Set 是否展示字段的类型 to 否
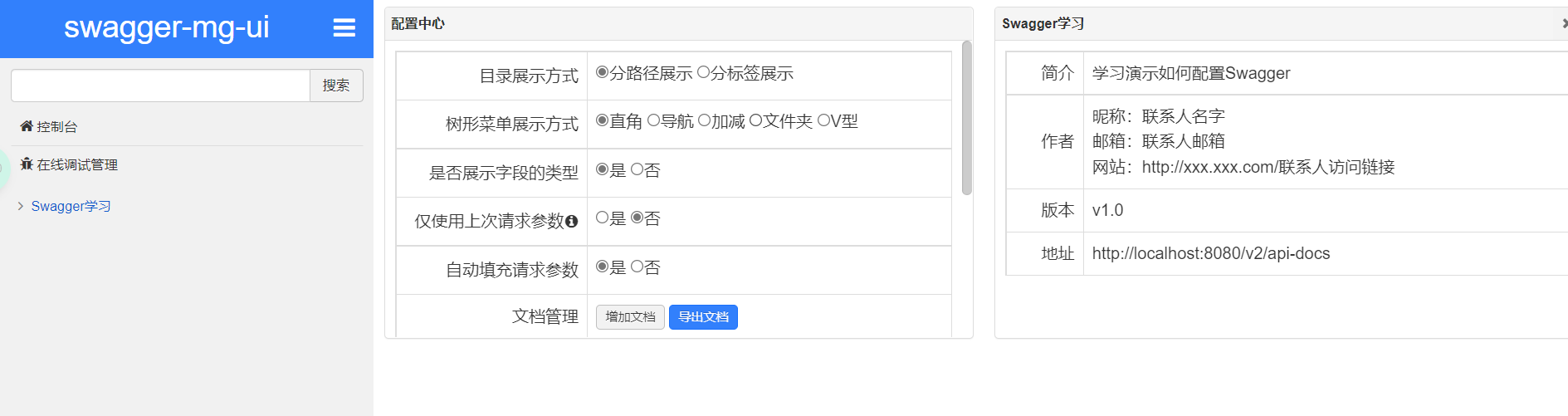 coord(637,169)
